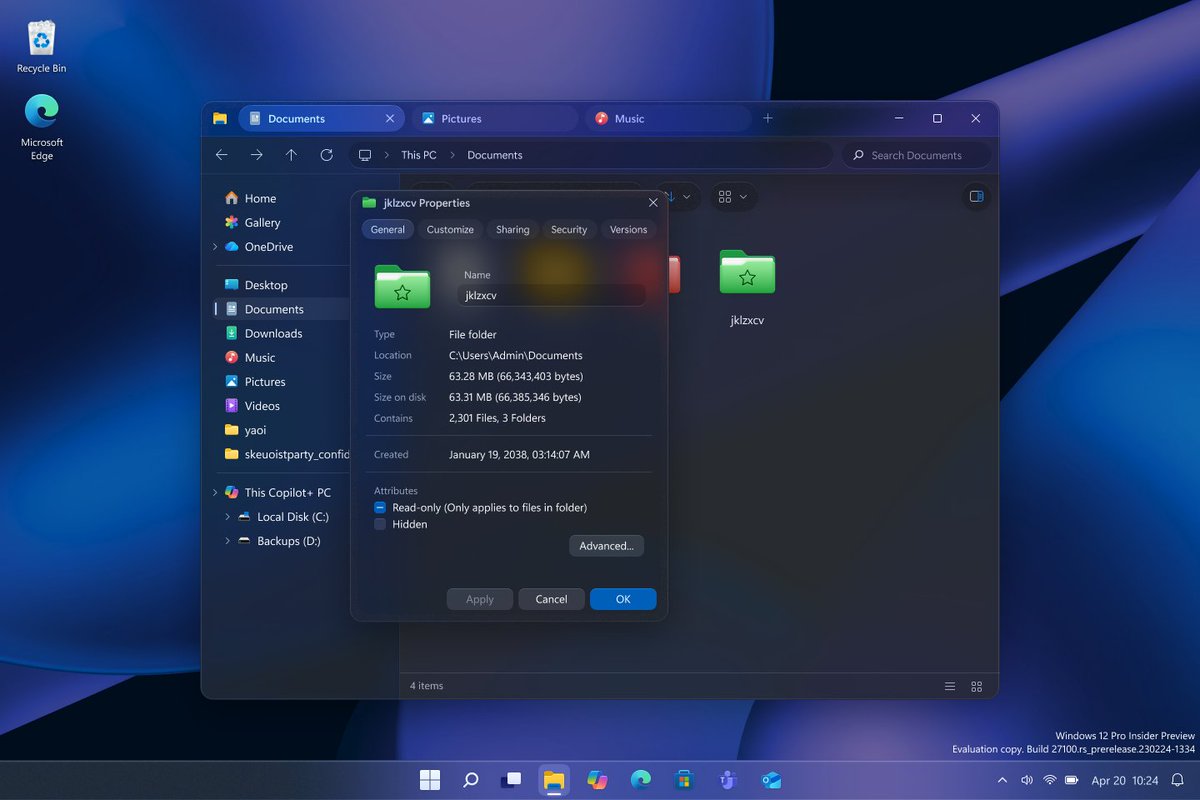Screen dimensions: 1200x800
Task: Click the chevron before This PC in address bar
Action: click(387, 155)
